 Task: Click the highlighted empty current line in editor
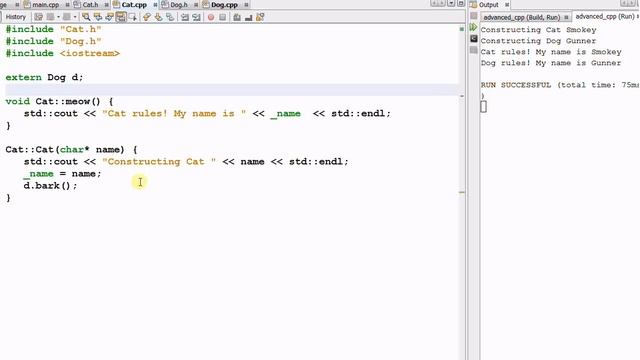coord(232,89)
